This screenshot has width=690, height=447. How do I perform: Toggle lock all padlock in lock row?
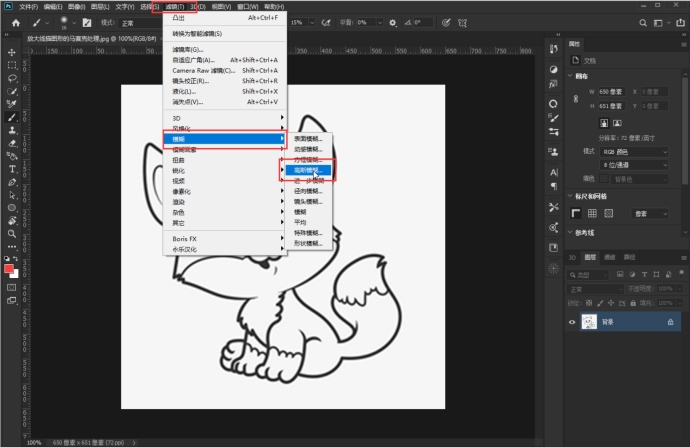tap(633, 303)
